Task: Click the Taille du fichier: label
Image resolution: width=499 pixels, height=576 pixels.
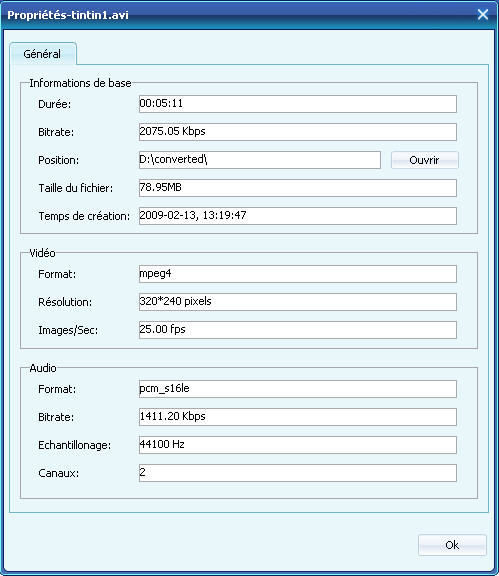Action: pyautogui.click(x=76, y=188)
